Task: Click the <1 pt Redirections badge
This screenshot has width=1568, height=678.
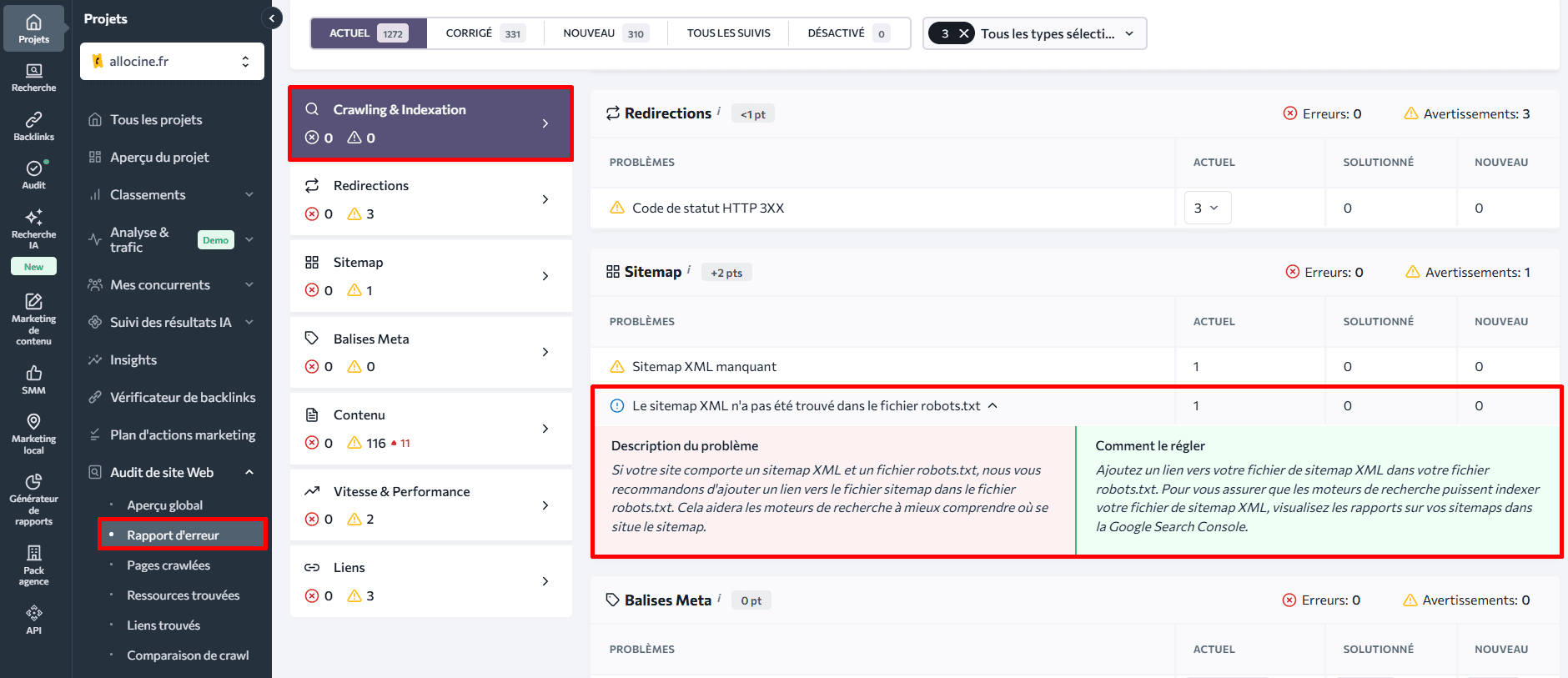Action: 752,114
